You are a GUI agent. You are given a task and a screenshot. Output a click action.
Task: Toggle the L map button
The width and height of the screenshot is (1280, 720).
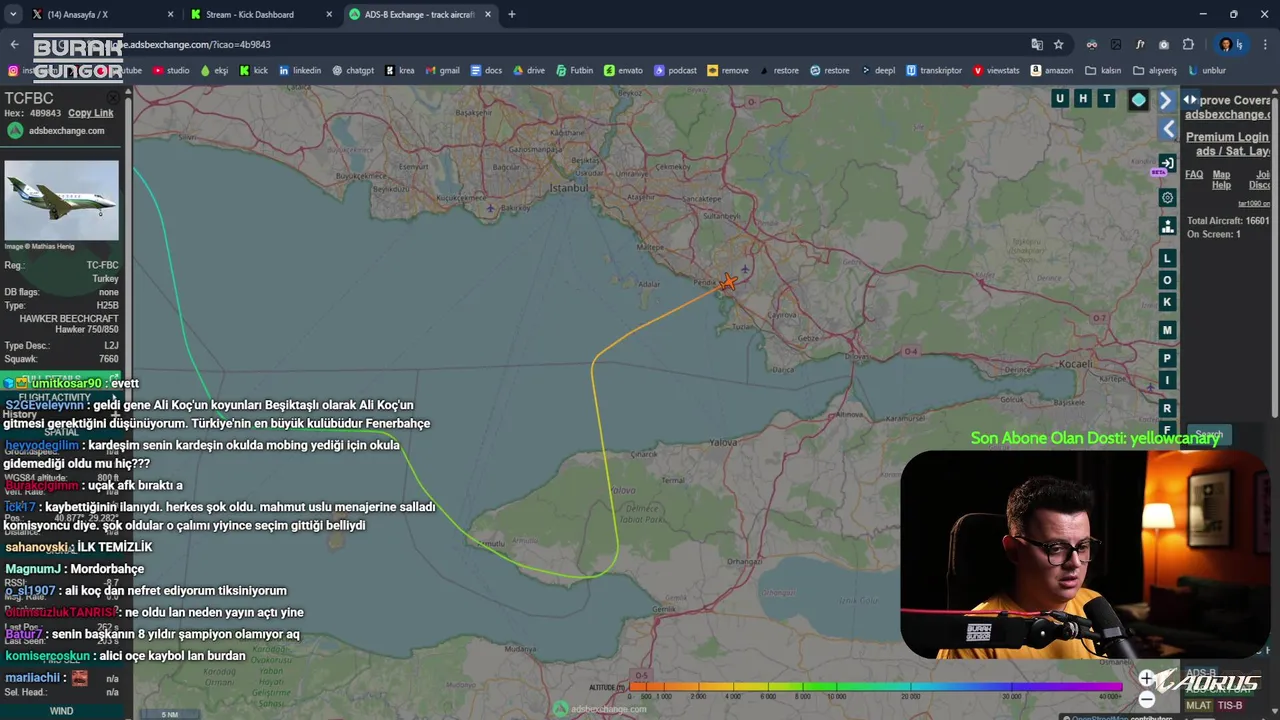tap(1167, 258)
